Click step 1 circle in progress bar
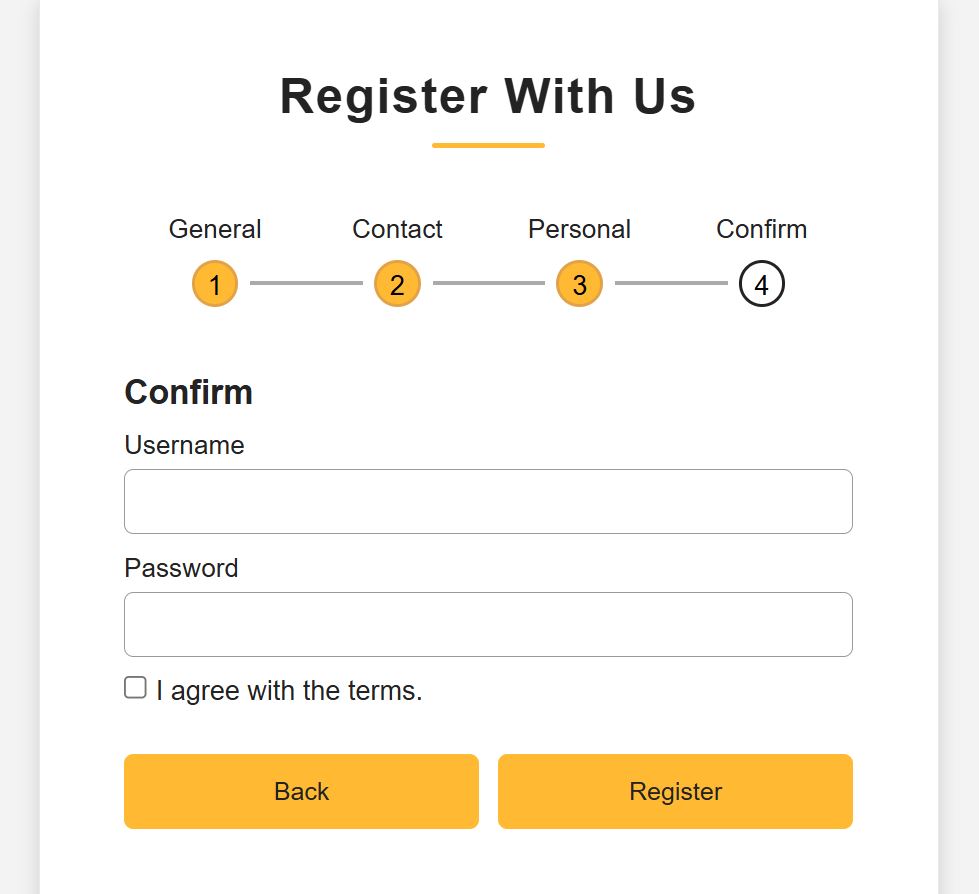This screenshot has width=979, height=894. [x=215, y=284]
